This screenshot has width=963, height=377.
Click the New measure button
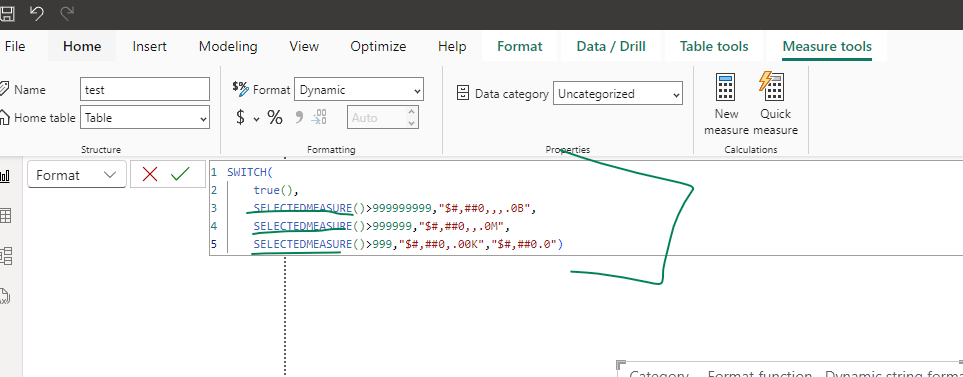click(x=727, y=104)
